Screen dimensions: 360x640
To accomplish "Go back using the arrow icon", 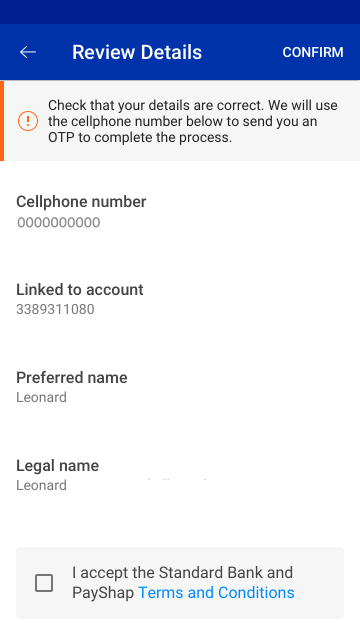I will (28, 52).
